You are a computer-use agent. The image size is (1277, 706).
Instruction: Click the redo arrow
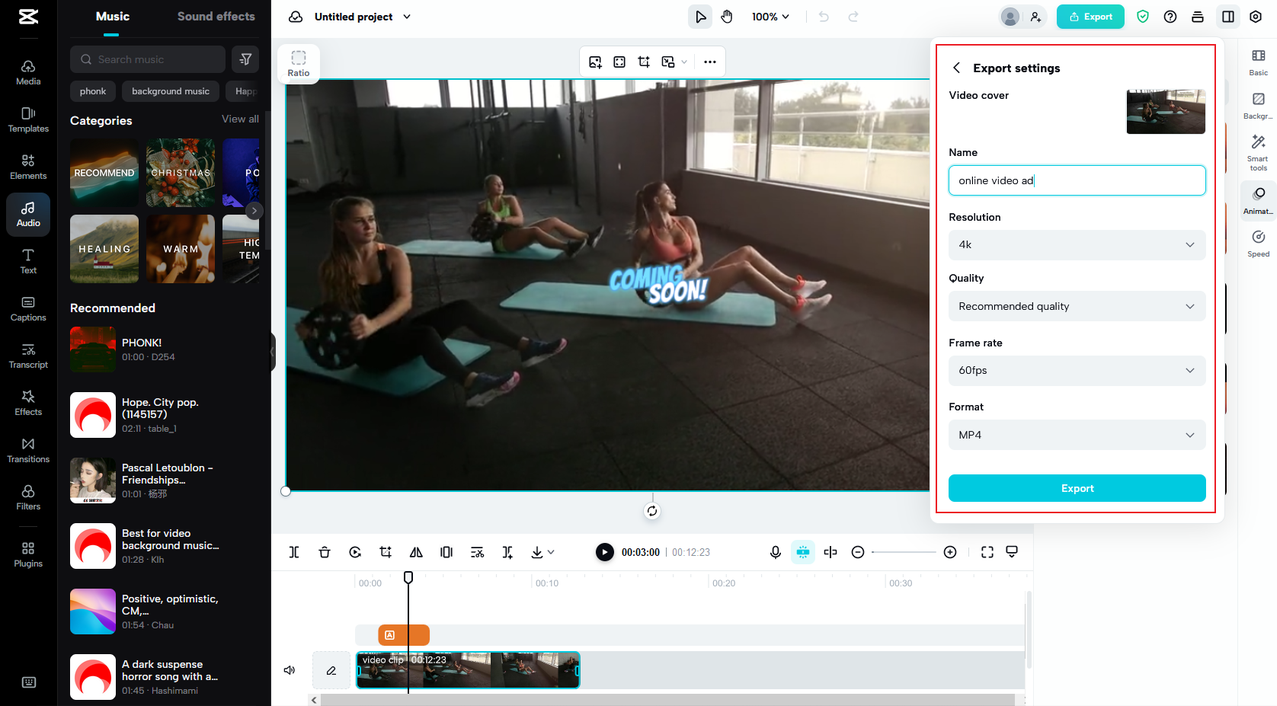click(853, 16)
